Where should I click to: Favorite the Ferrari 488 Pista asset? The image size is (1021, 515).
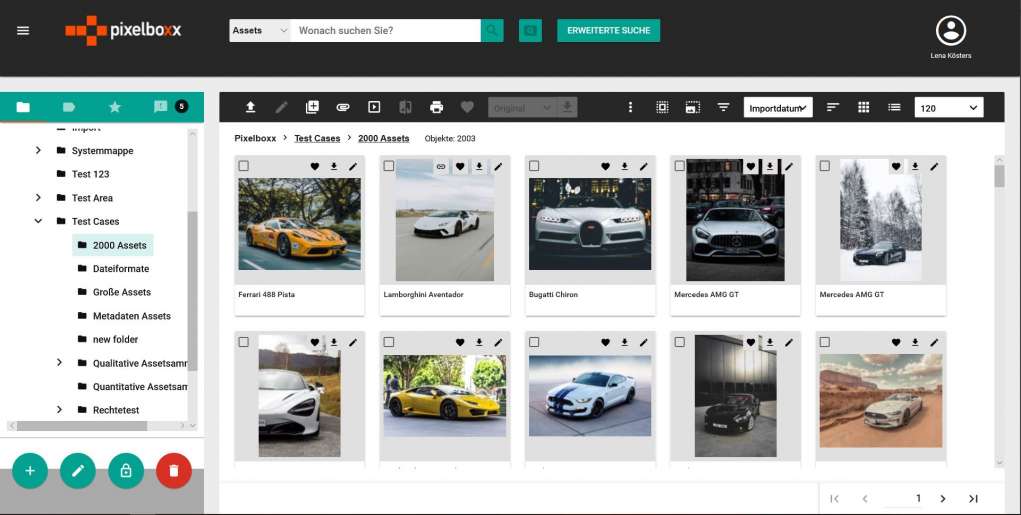click(315, 167)
